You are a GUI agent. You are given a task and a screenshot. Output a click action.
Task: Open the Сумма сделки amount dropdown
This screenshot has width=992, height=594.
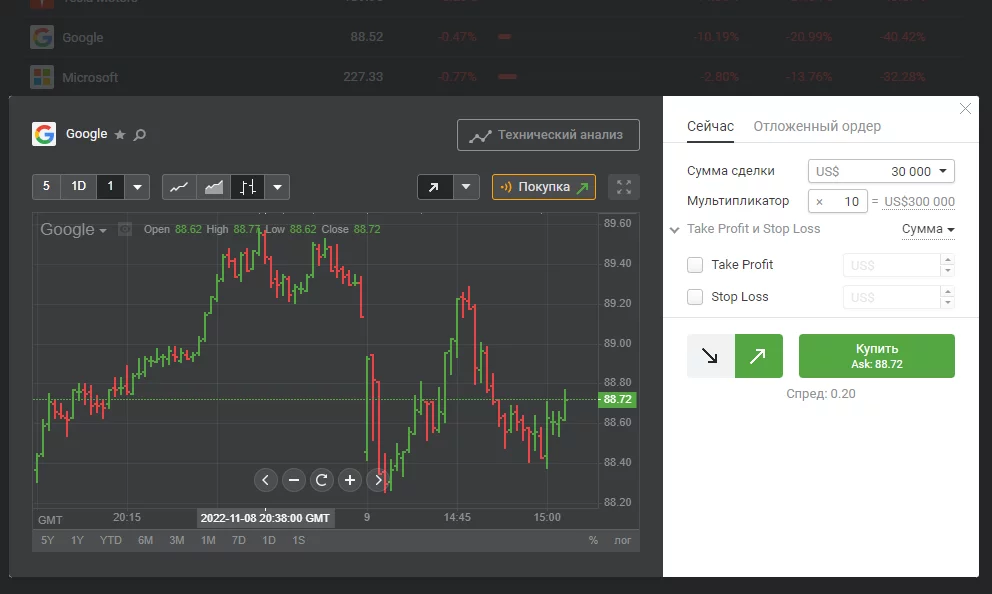943,172
